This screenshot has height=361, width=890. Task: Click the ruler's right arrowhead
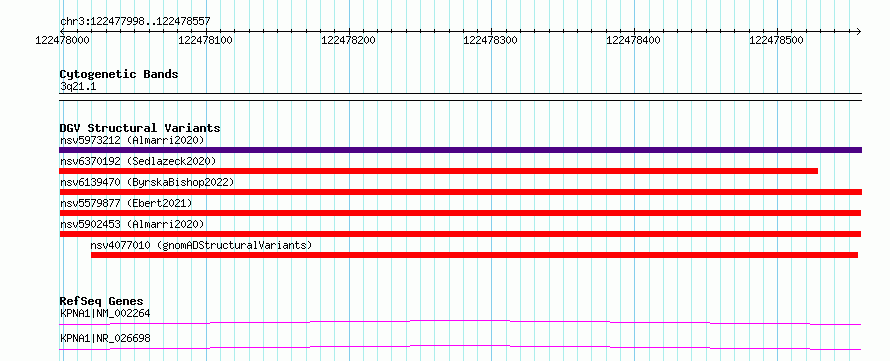pos(858,31)
